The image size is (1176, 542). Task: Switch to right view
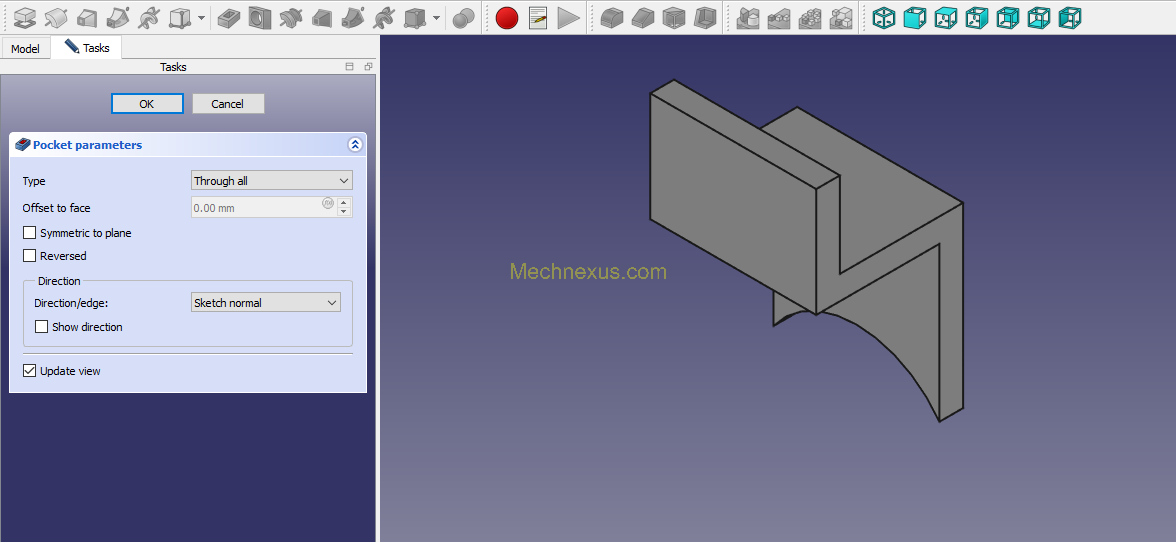click(976, 17)
